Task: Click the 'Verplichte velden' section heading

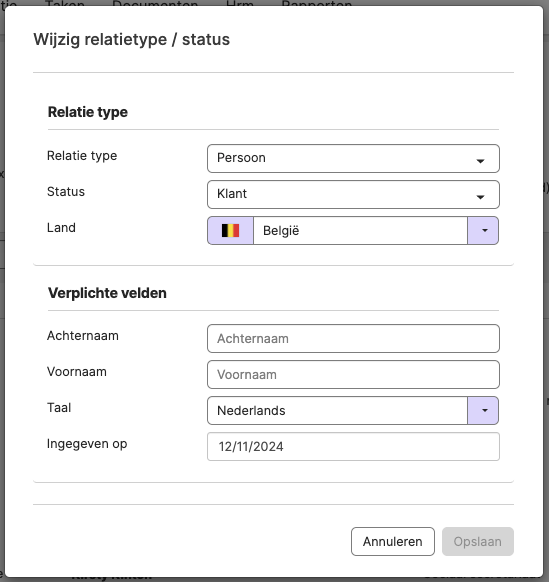Action: pyautogui.click(x=107, y=293)
